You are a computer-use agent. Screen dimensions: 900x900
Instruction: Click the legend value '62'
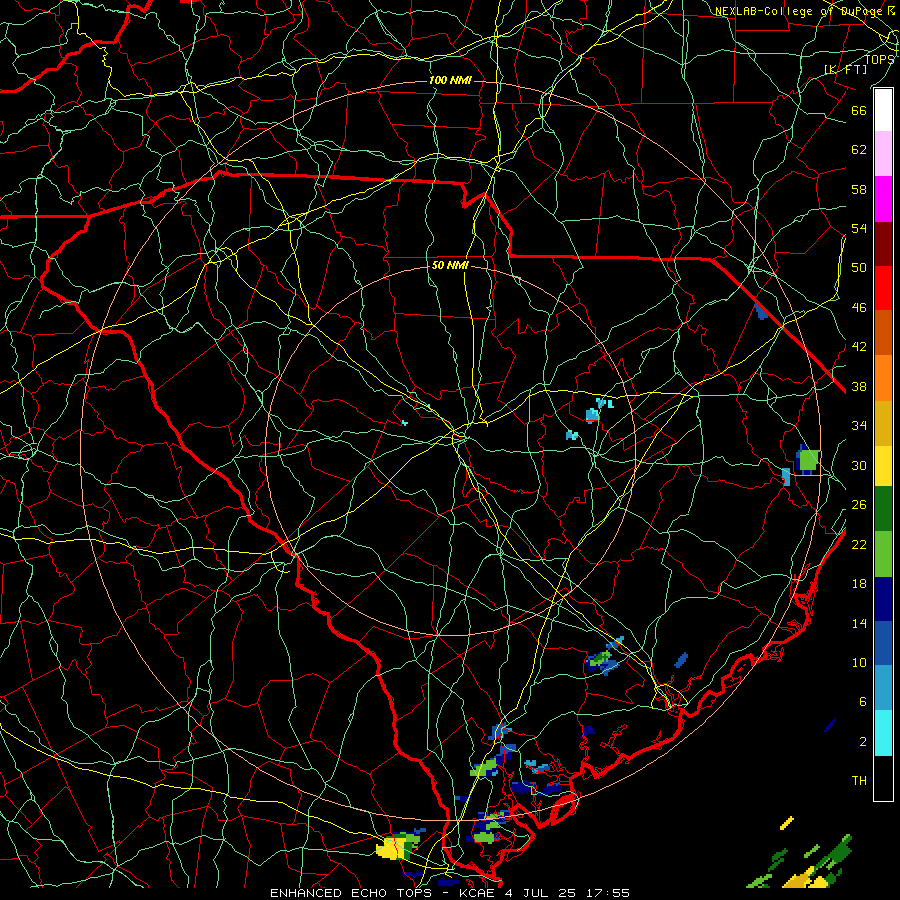coord(859,150)
